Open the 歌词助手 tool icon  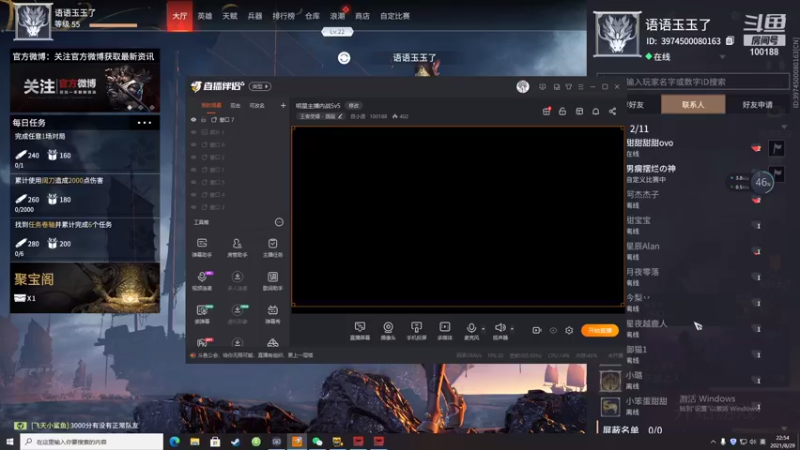pyautogui.click(x=272, y=281)
